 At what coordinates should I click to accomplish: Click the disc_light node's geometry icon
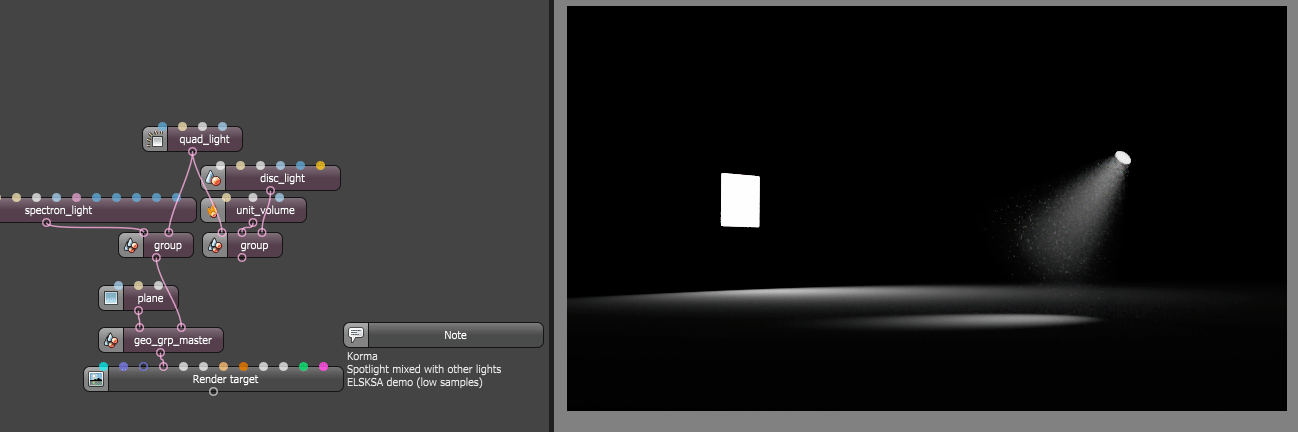(213, 178)
